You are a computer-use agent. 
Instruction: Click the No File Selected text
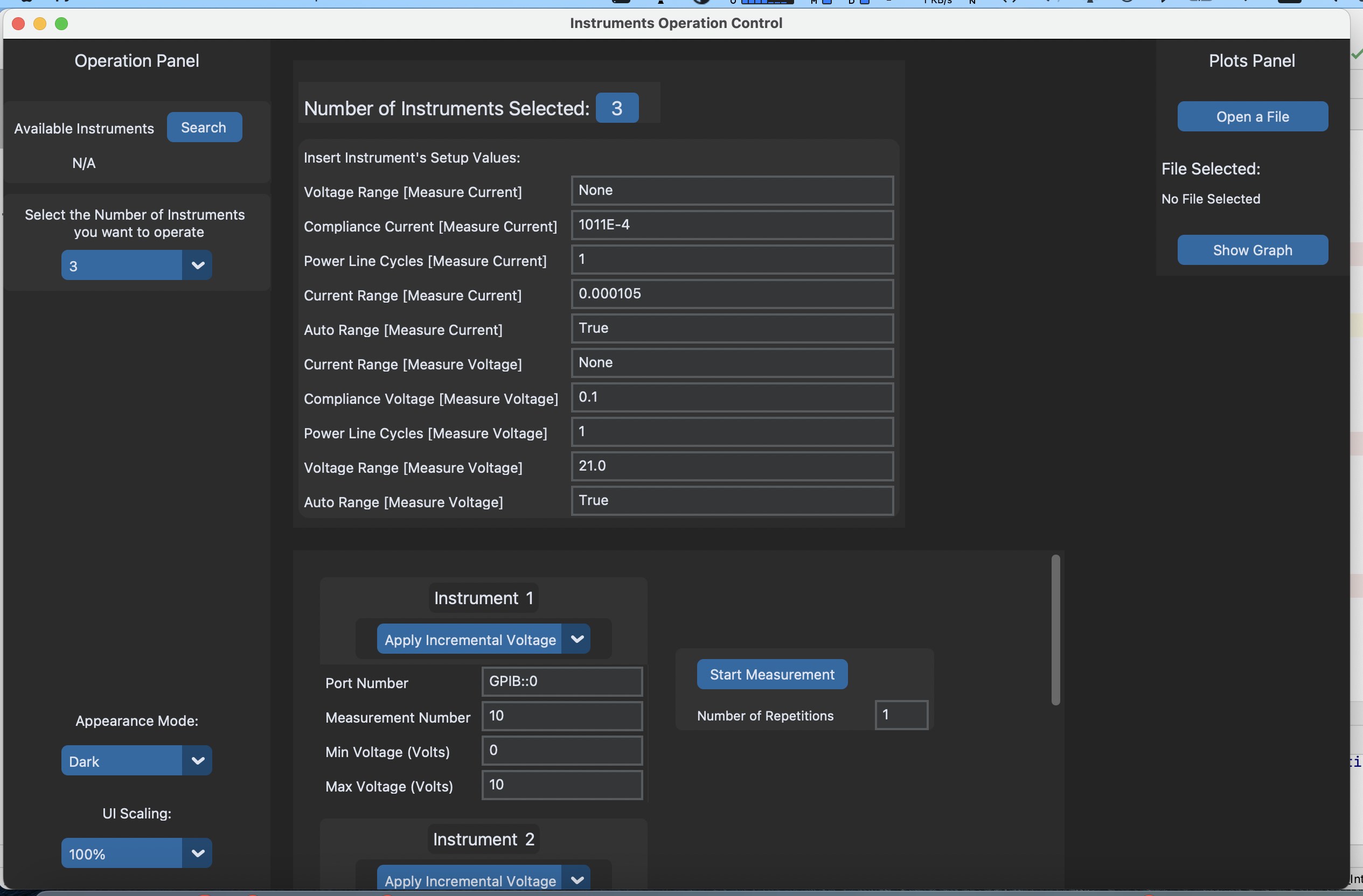pyautogui.click(x=1211, y=199)
